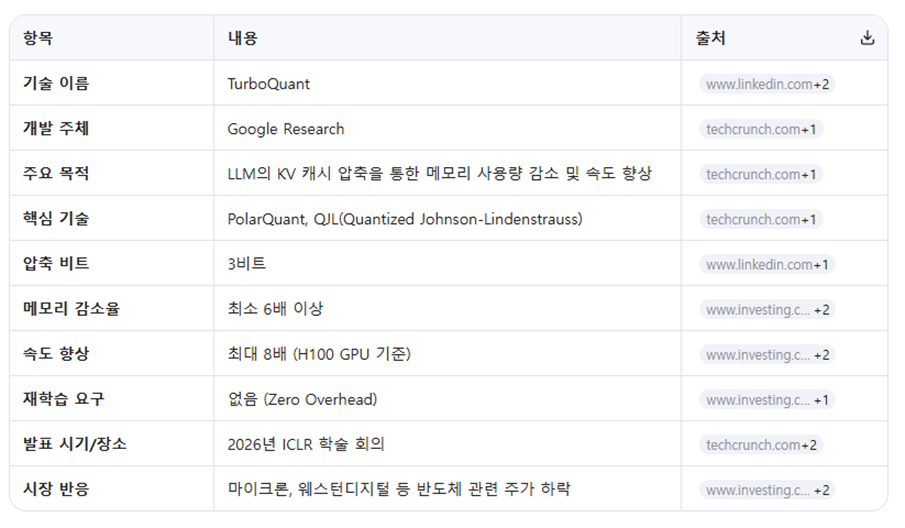
Task: Select the 속도 향상 row label
Action: (56, 353)
